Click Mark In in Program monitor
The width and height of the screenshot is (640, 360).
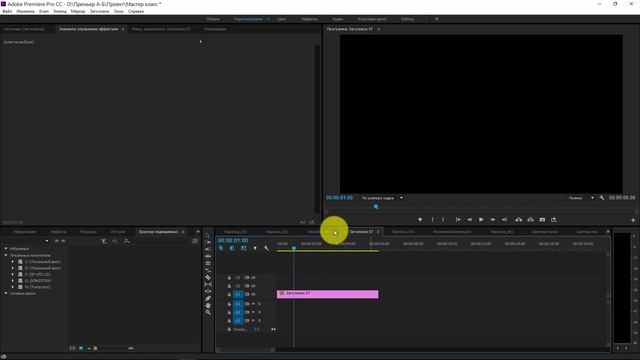432,220
